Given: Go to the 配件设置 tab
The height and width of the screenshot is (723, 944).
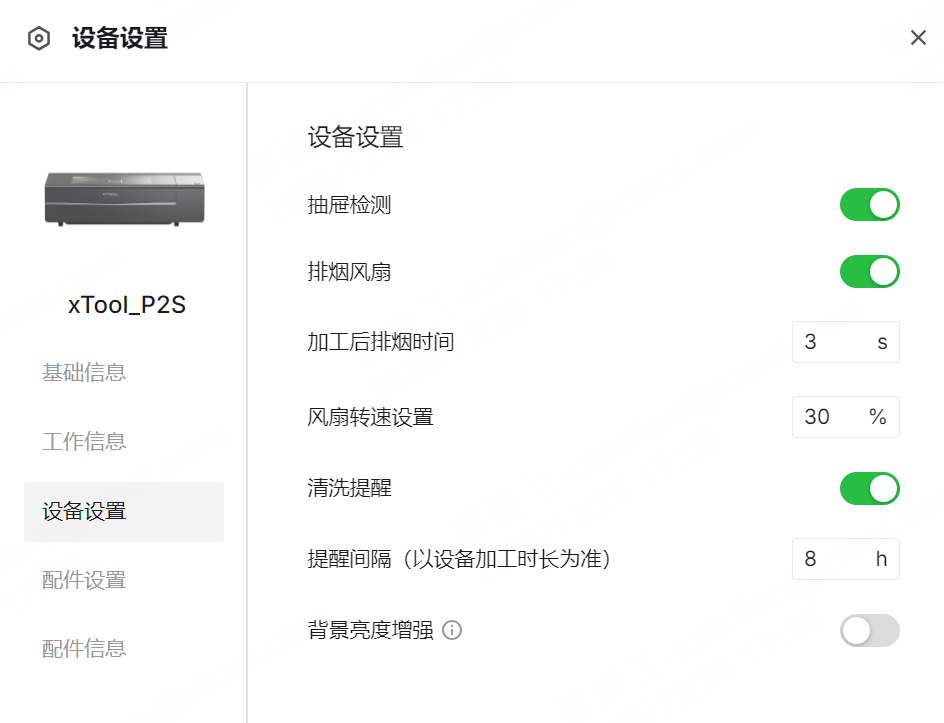Looking at the screenshot, I should pyautogui.click(x=84, y=580).
